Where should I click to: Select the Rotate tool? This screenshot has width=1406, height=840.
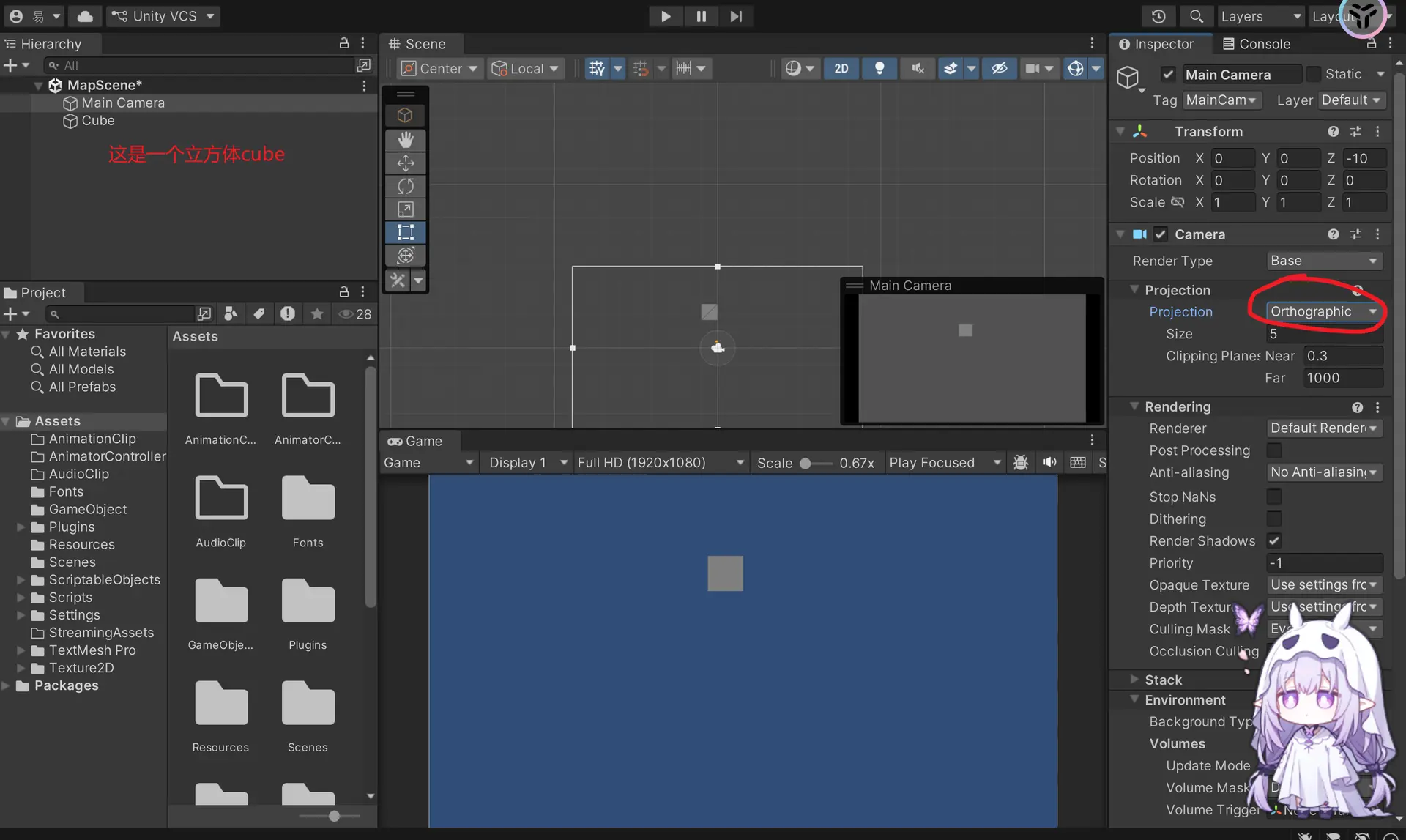click(x=405, y=186)
